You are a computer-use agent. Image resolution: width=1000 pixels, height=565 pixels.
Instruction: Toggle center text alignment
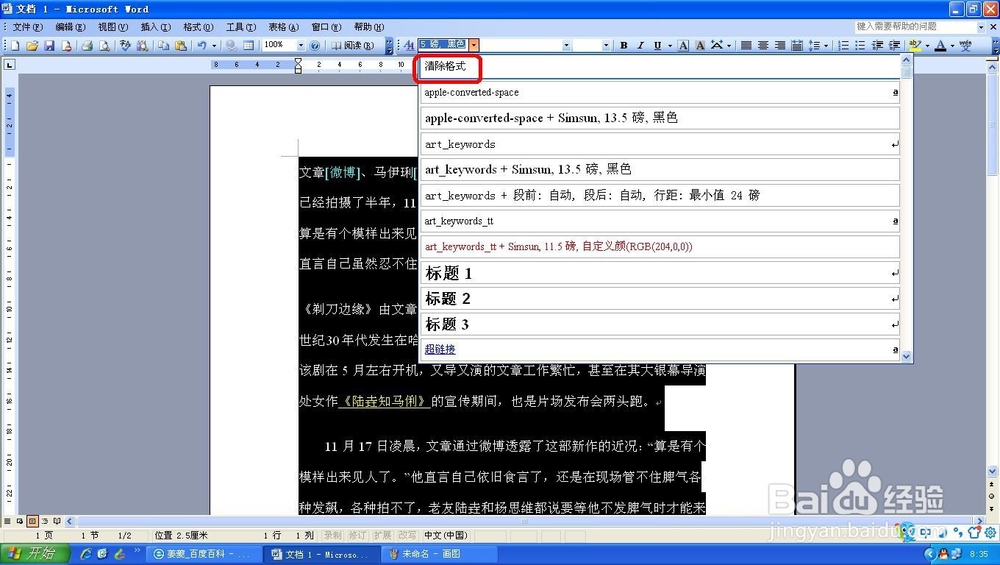point(763,45)
